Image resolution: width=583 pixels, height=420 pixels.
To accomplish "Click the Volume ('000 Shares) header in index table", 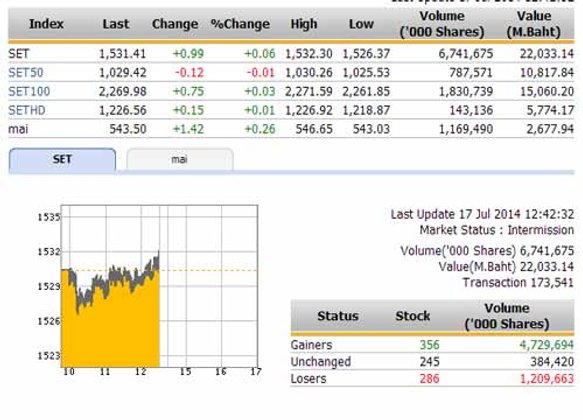I will pyautogui.click(x=442, y=24).
